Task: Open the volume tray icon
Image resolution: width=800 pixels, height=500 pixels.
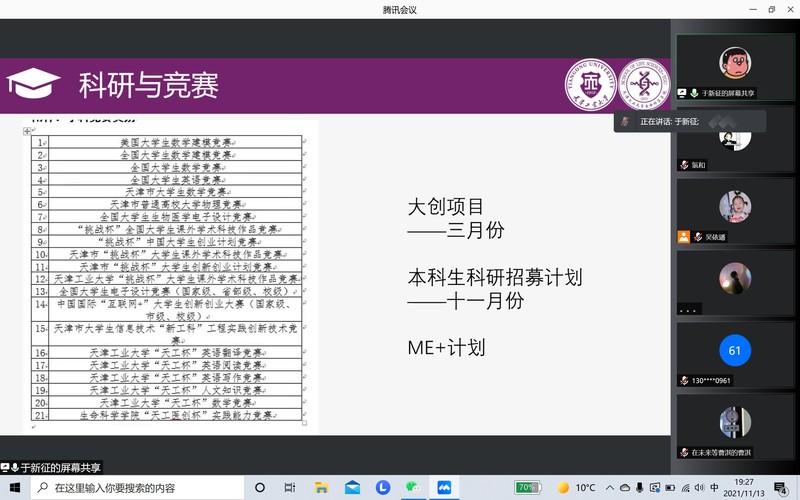Action: pyautogui.click(x=699, y=488)
